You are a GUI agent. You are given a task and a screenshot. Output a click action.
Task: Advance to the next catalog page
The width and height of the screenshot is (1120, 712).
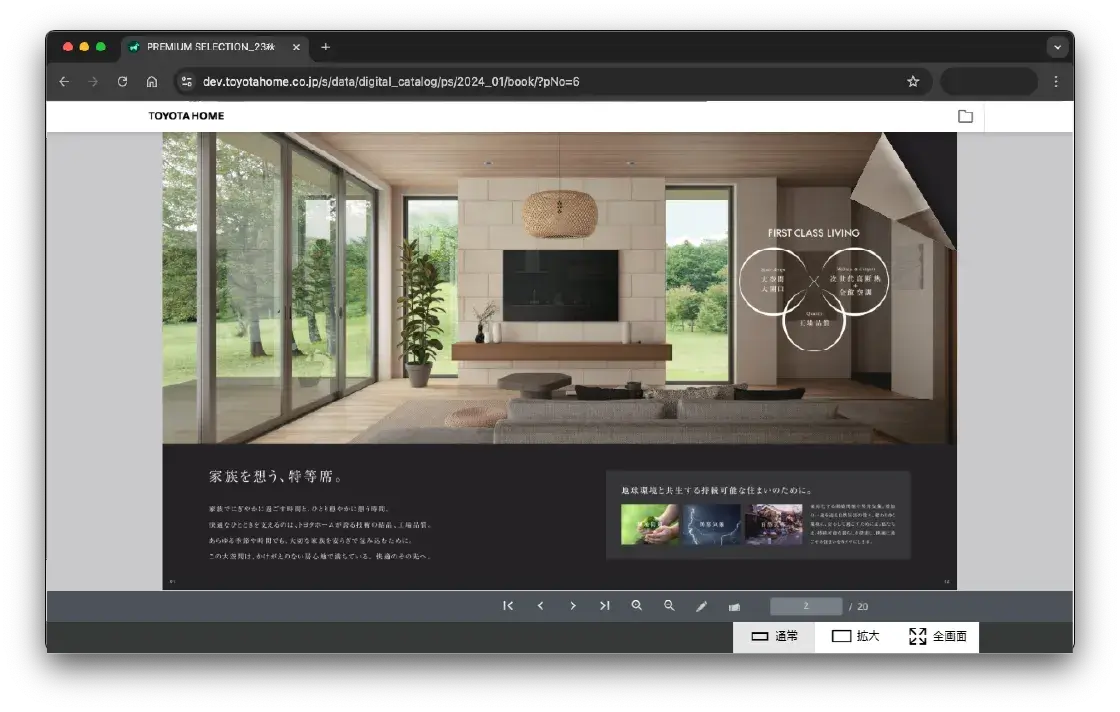[573, 606]
